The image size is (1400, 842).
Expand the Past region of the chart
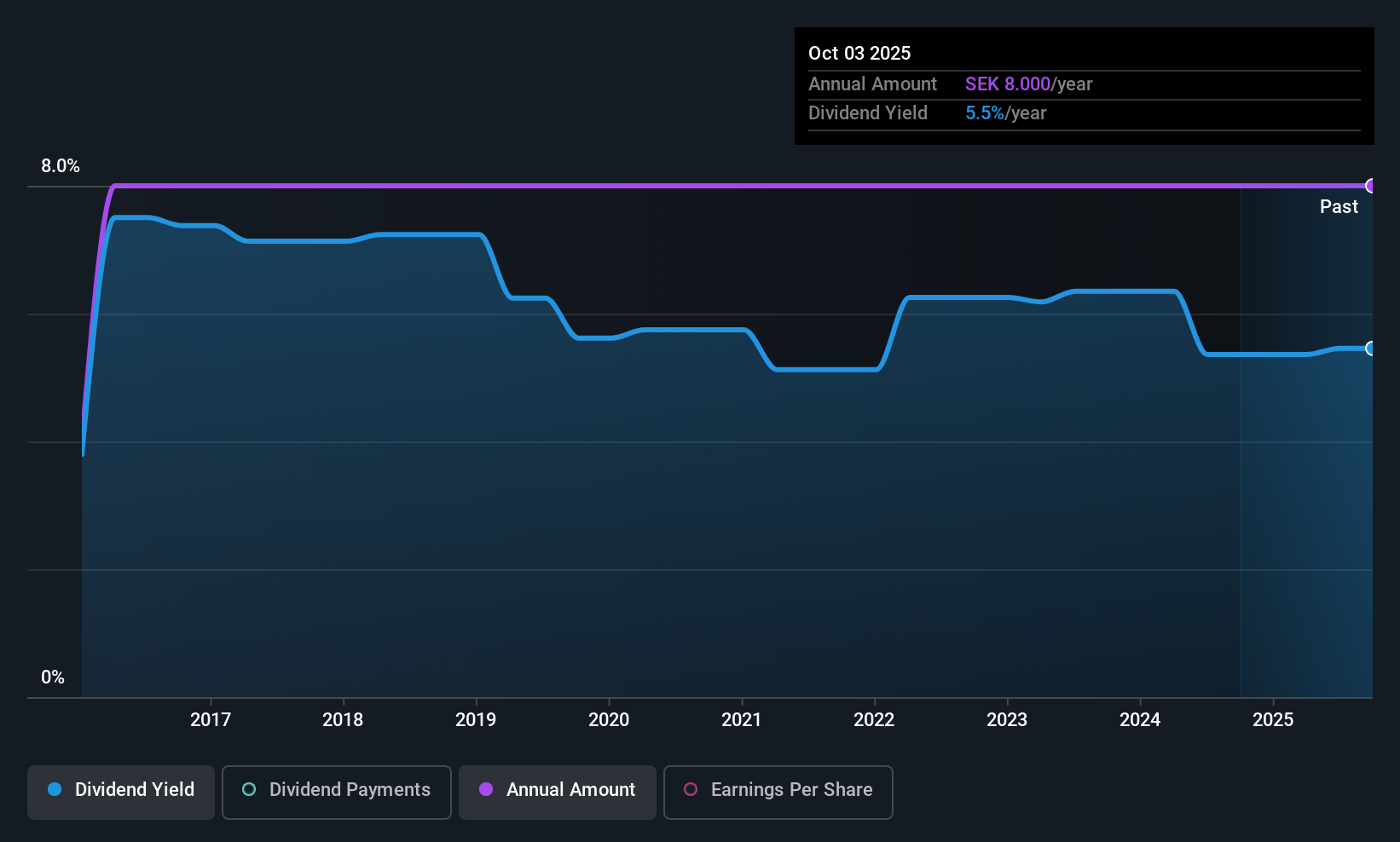click(1305, 426)
